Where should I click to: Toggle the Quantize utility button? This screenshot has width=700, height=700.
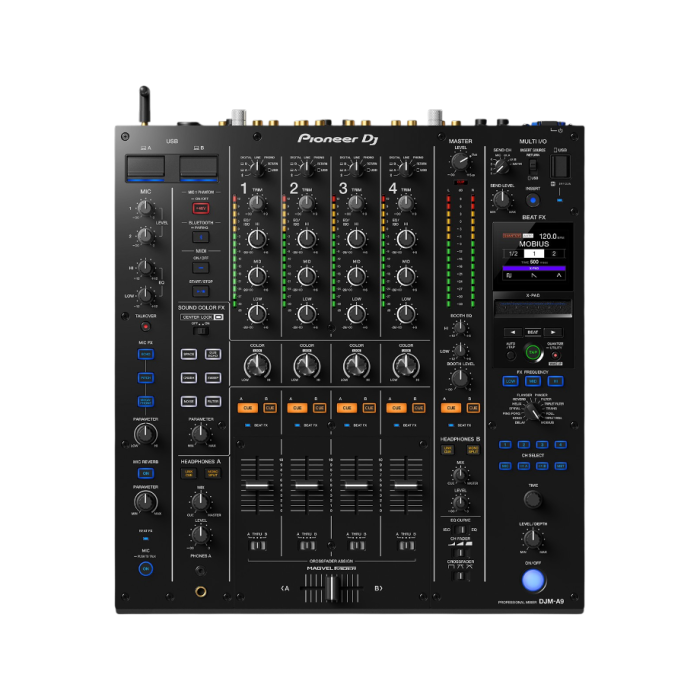pyautogui.click(x=555, y=355)
